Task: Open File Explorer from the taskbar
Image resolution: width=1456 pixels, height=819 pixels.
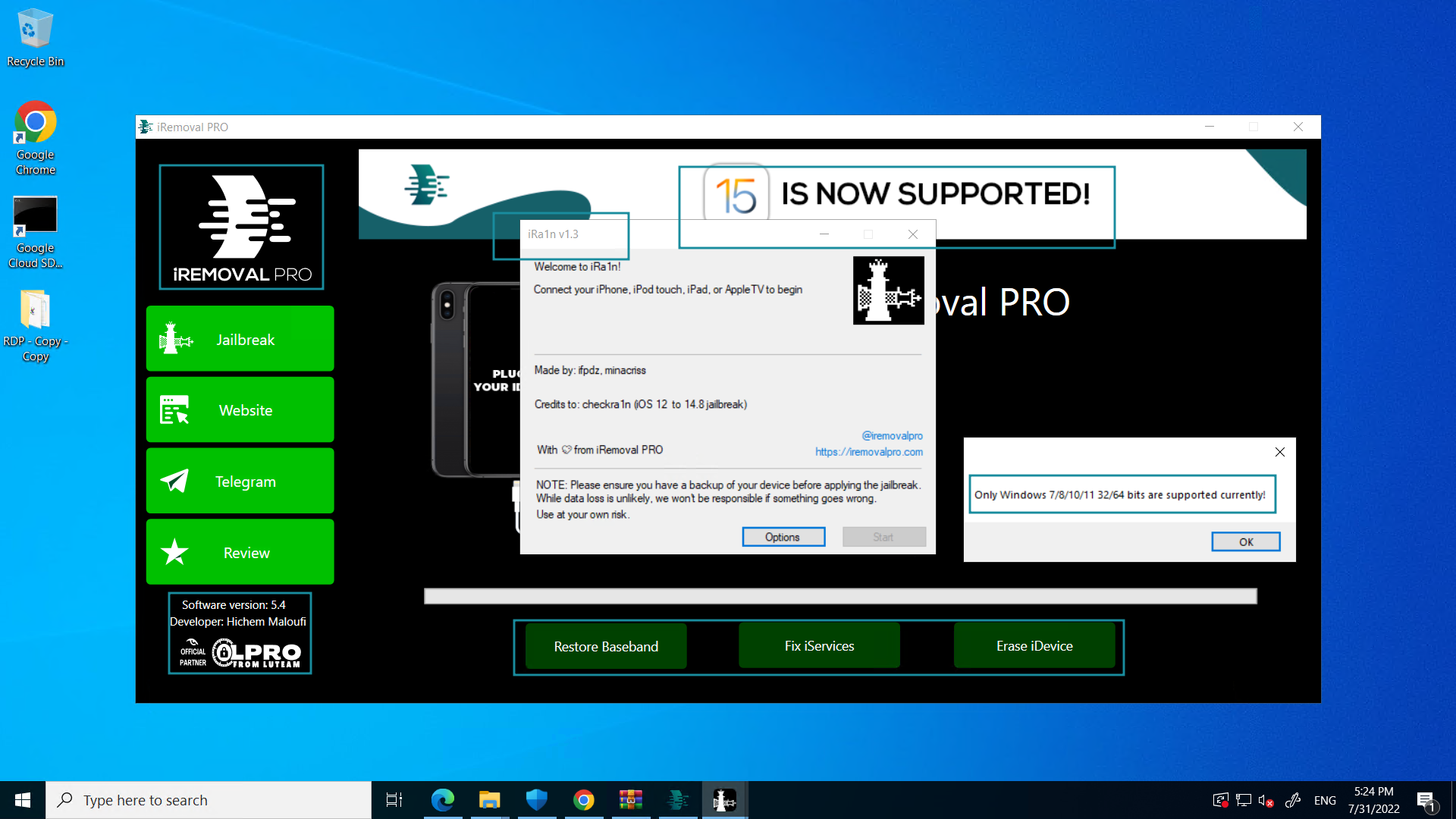Action: point(489,800)
